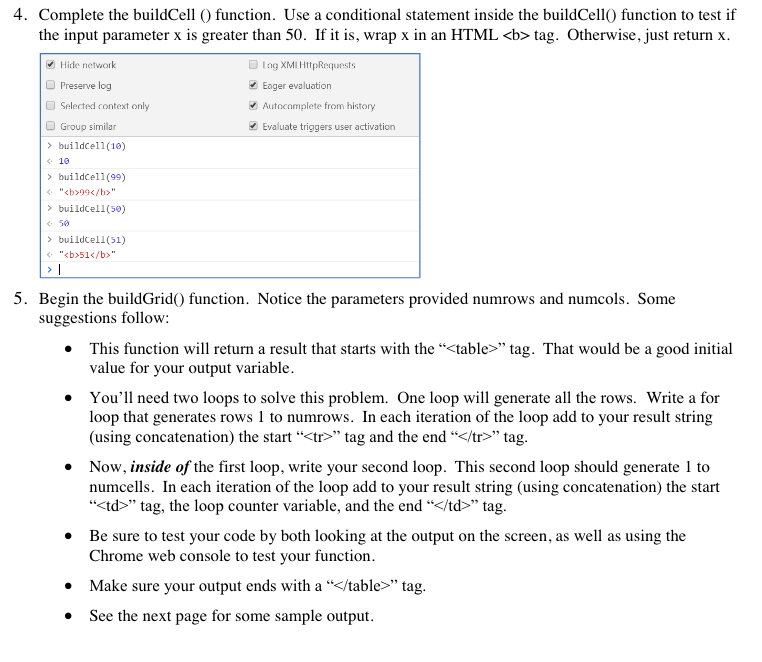Enable the Preserve log checkbox
This screenshot has height=662, width=762.
pos(51,85)
